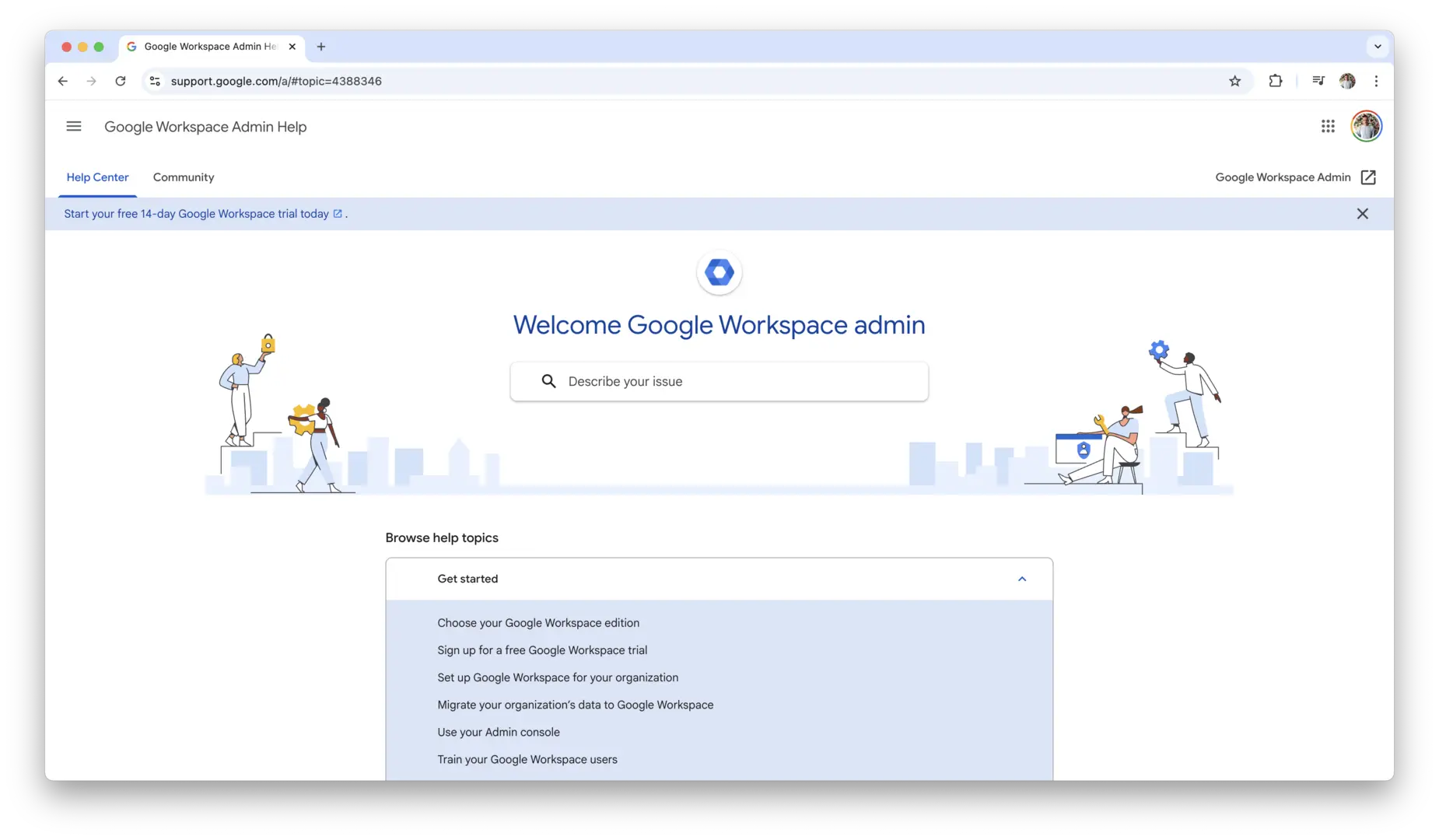
Task: View site information in address bar
Action: [155, 81]
